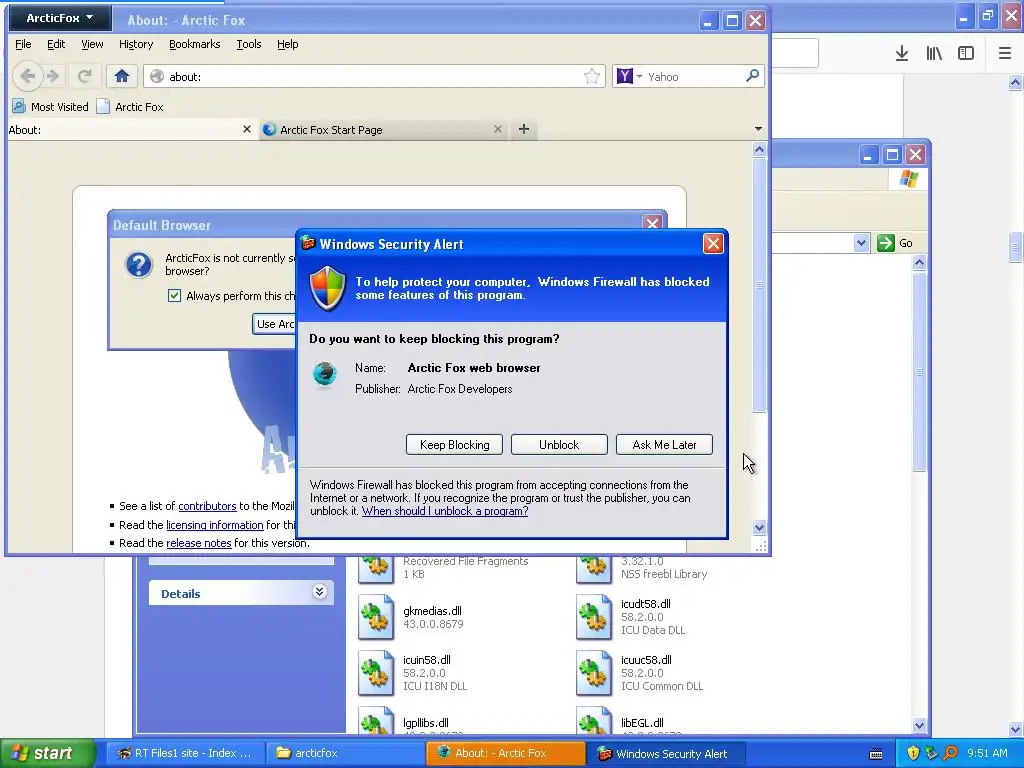This screenshot has width=1024, height=768.
Task: Click the downloads arrow icon in background browser
Action: 902,53
